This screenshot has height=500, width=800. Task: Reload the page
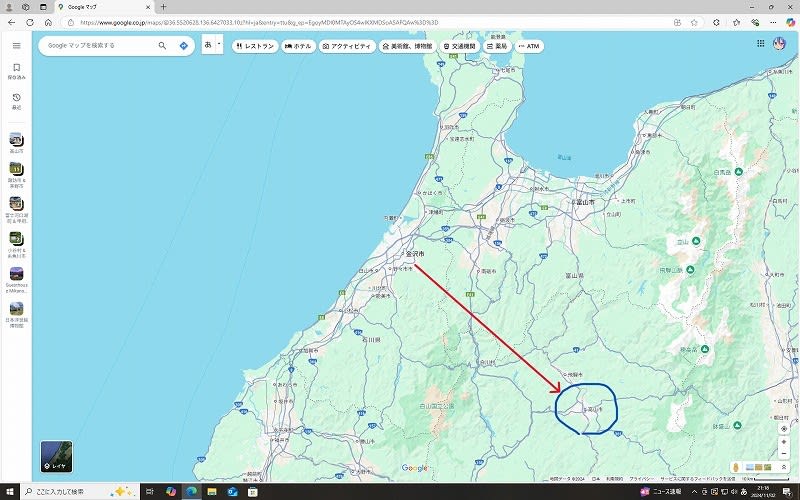30,22
